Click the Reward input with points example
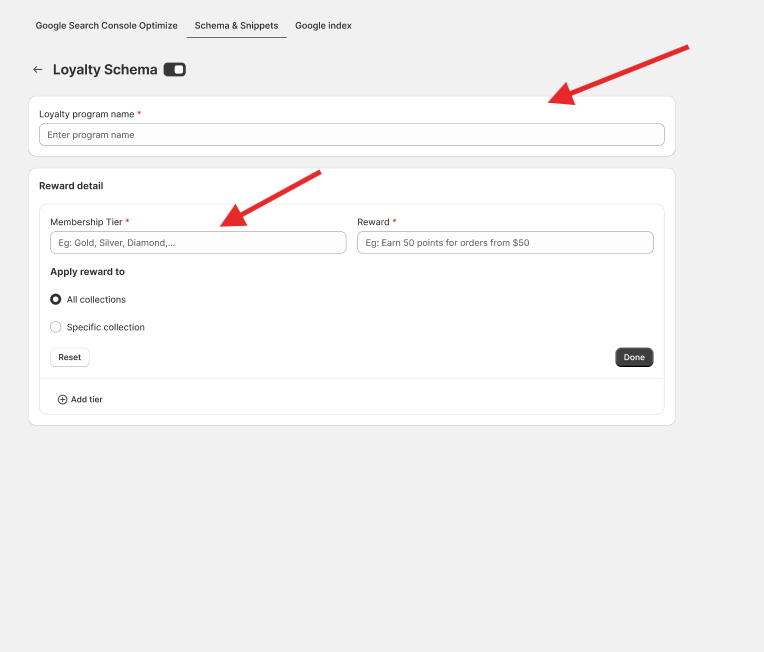This screenshot has width=764, height=652. (505, 243)
